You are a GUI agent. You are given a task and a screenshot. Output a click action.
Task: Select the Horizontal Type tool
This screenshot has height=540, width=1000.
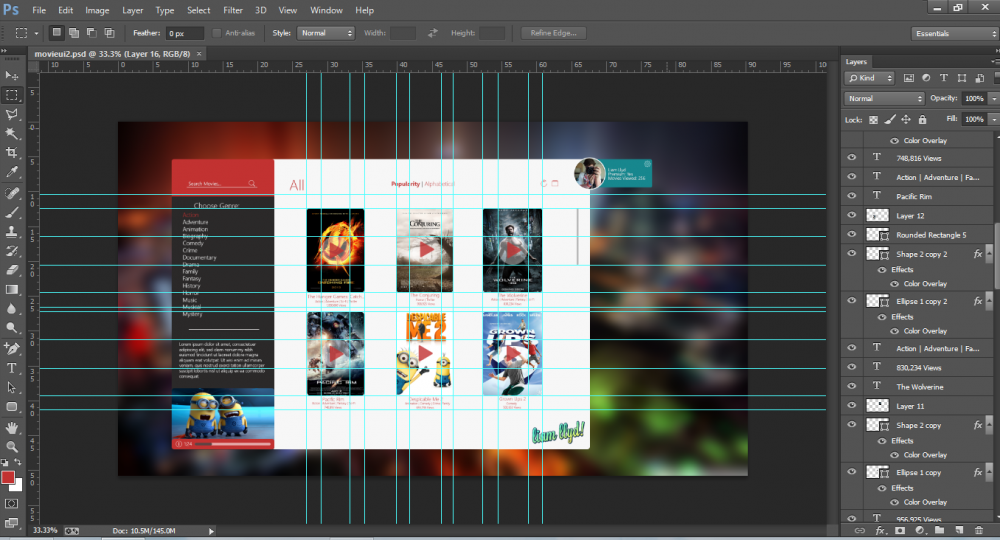[x=11, y=368]
